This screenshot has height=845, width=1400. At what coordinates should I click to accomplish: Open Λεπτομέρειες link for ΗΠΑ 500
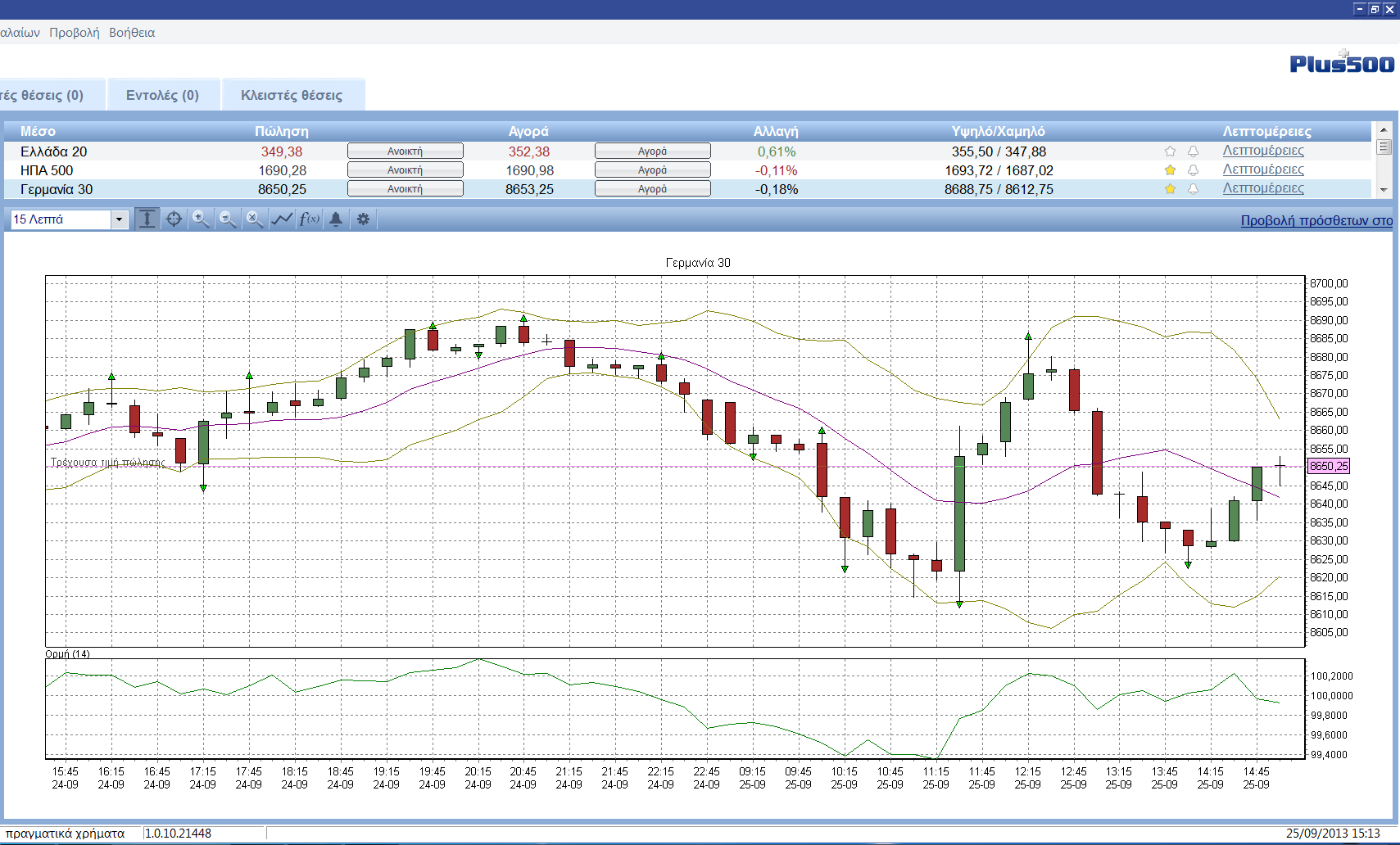1263,169
